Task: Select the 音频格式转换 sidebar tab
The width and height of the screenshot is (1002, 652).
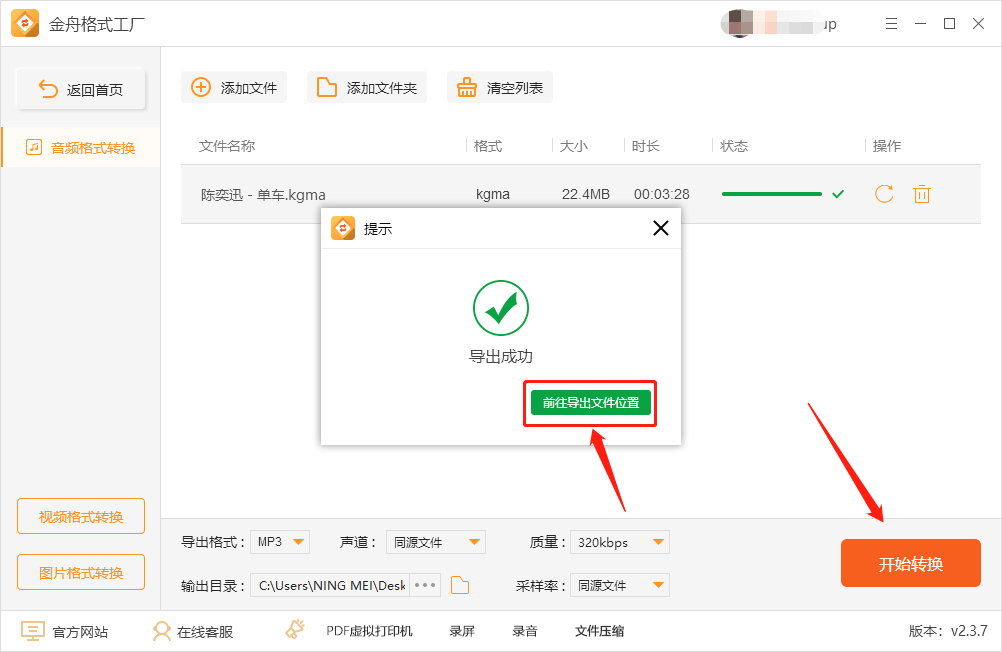Action: tap(80, 146)
